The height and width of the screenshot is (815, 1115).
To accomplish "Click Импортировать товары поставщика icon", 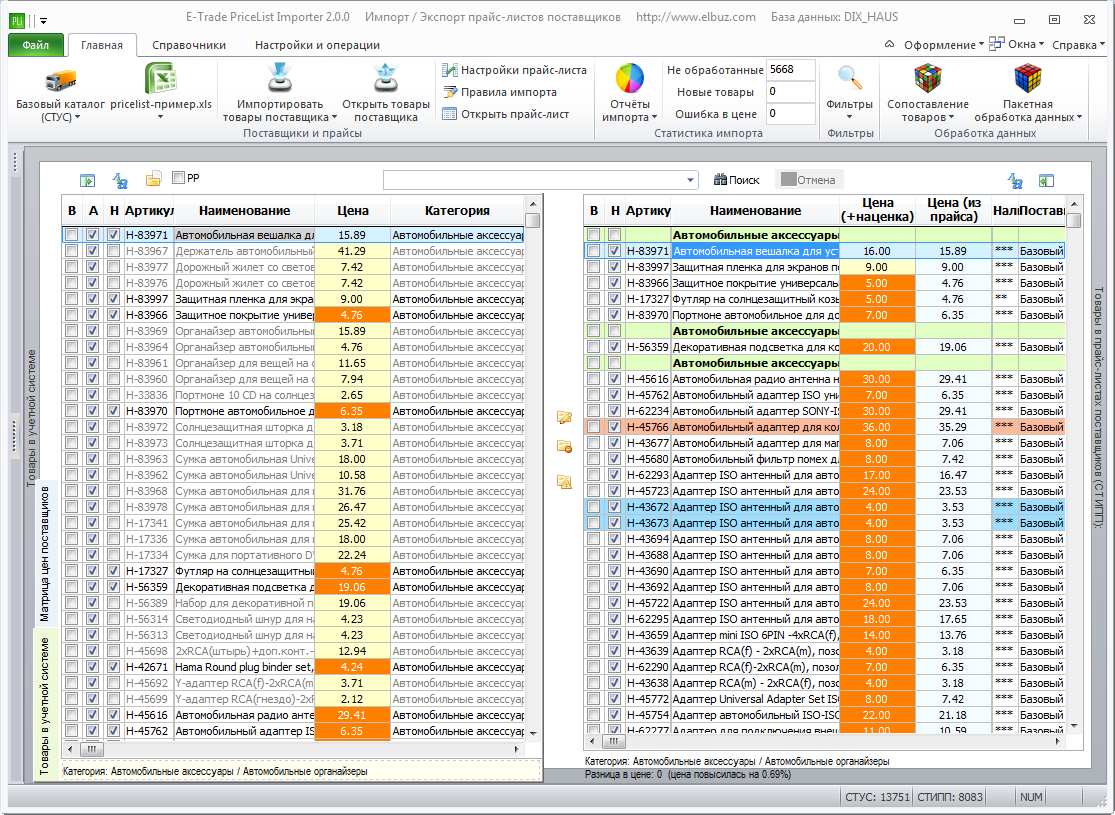I will coord(279,78).
